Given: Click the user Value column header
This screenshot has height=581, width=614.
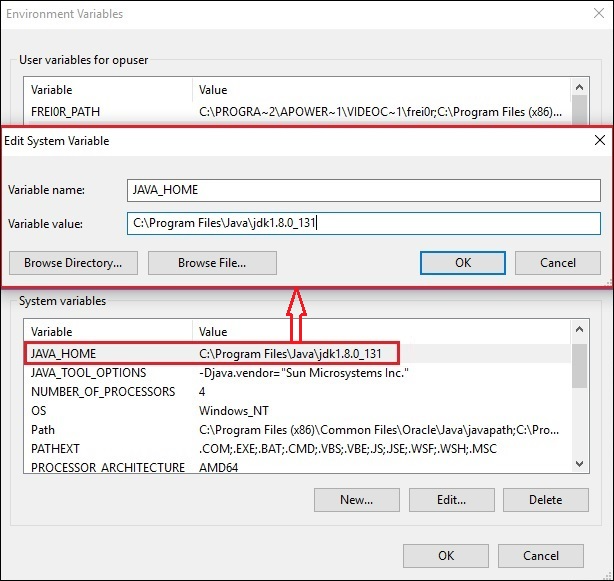Looking at the screenshot, I should click(381, 90).
